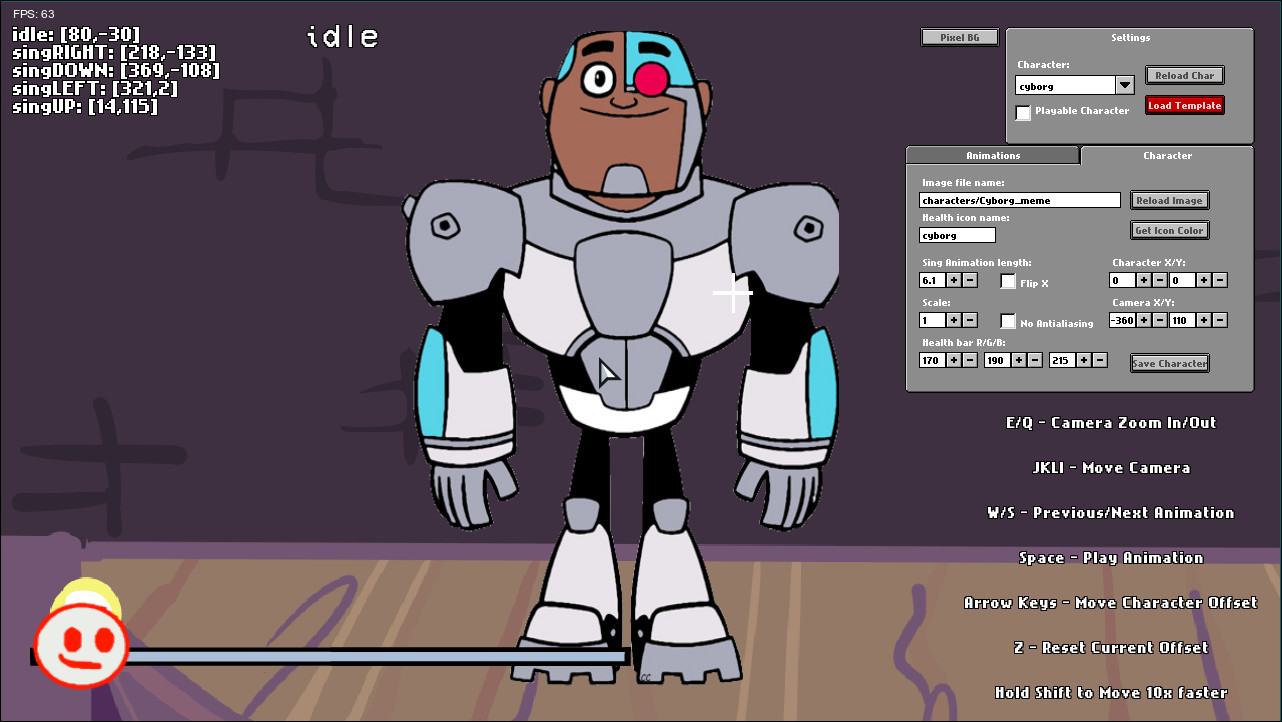
Task: Increase Camera Y with its plus button
Action: [1204, 320]
